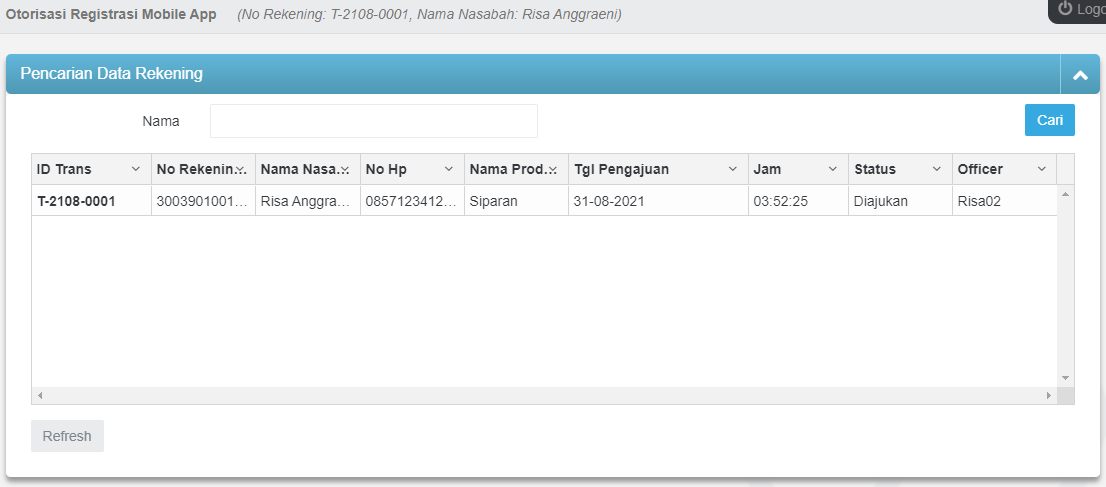Click horizontal scrollbar right arrow
Viewport: 1106px width, 487px height.
pos(1049,396)
